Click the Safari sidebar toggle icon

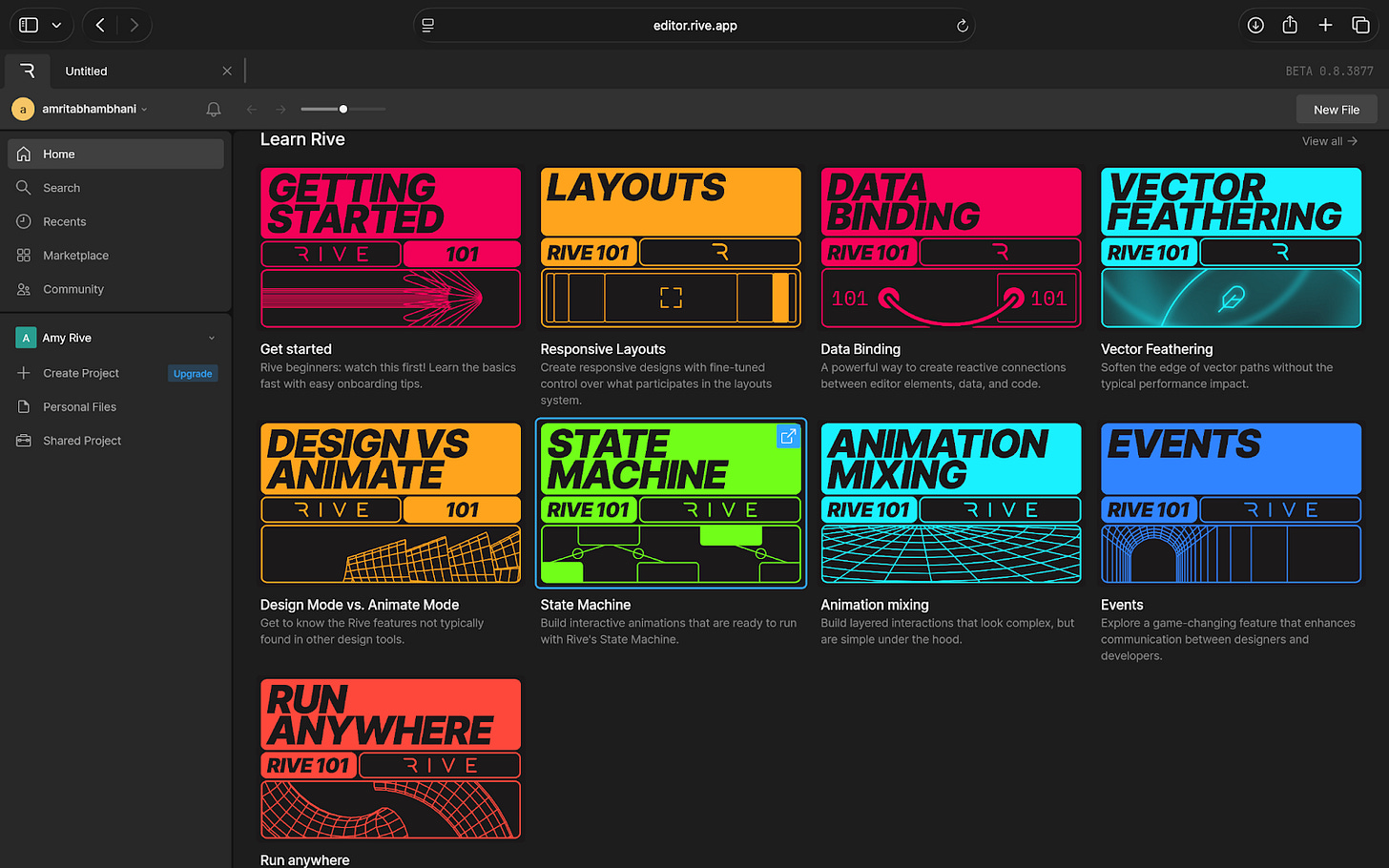coord(29,25)
